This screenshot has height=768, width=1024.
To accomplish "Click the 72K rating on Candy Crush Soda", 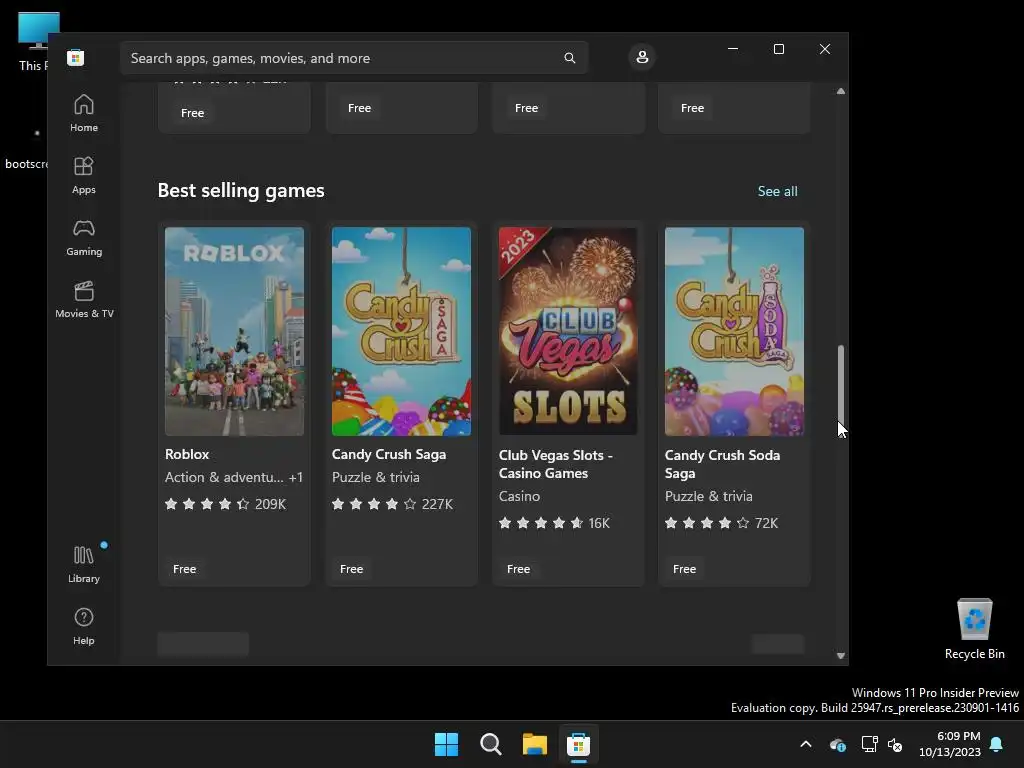I will click(x=766, y=523).
